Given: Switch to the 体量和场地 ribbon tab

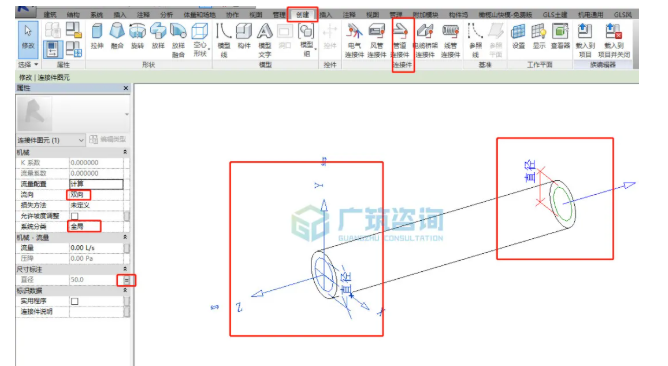Looking at the screenshot, I should pos(199,14).
